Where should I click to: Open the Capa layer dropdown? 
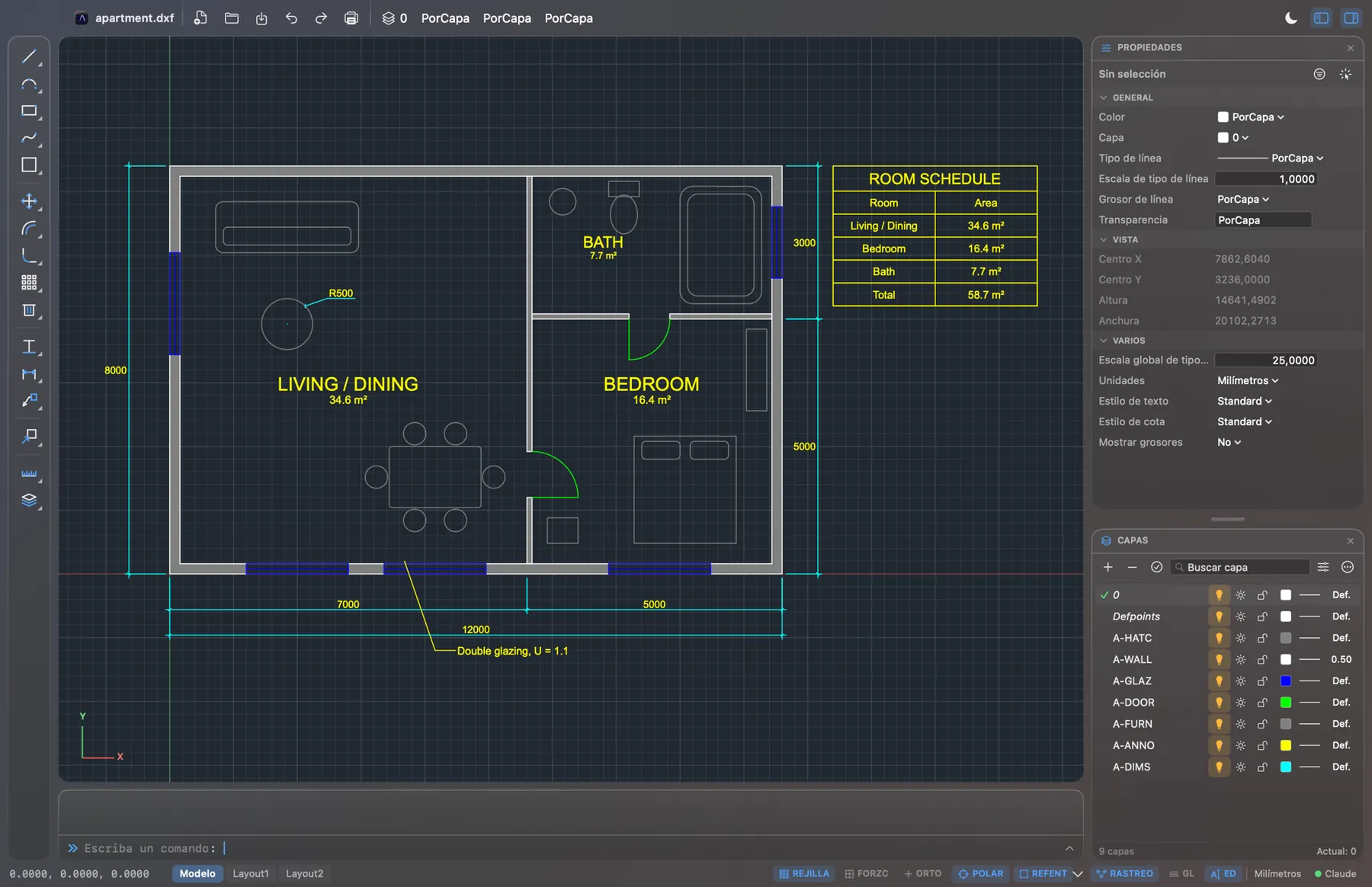1233,138
